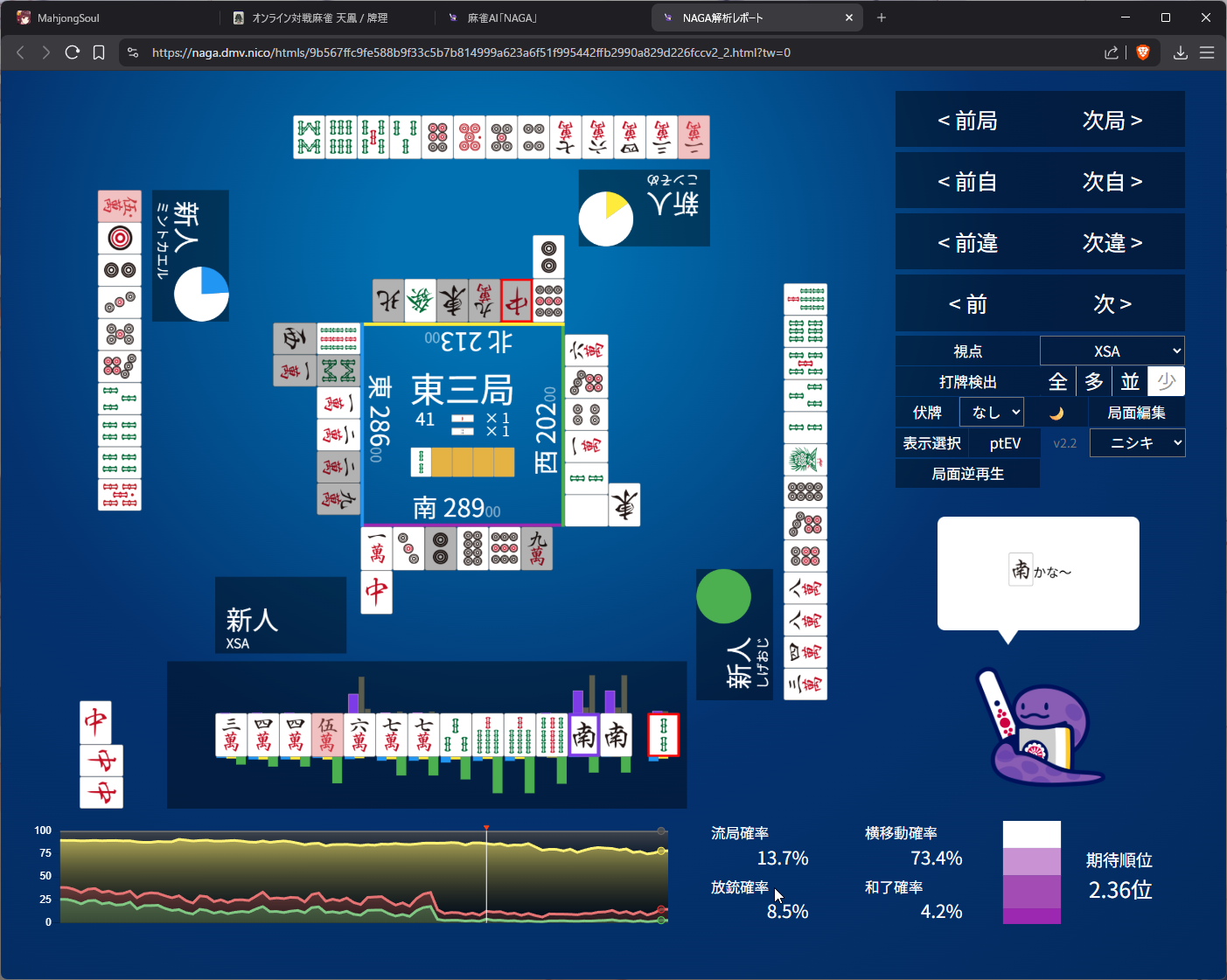Open the 伏牌 なし dropdown
The height and width of the screenshot is (980, 1227).
(x=994, y=413)
